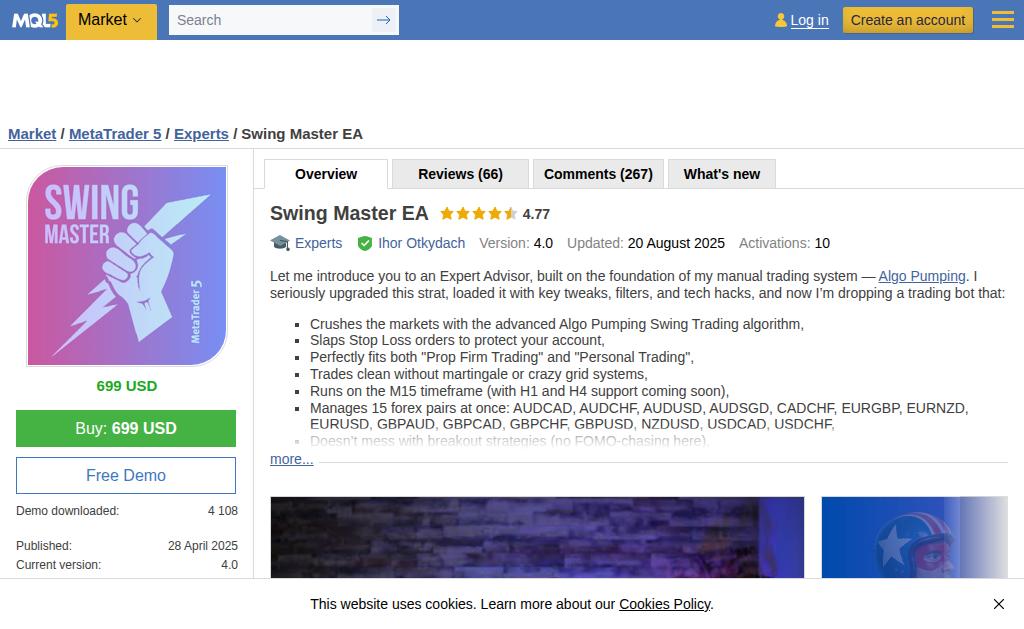Click the Activations value 10
Viewport: 1024px width, 629px height.
(822, 243)
